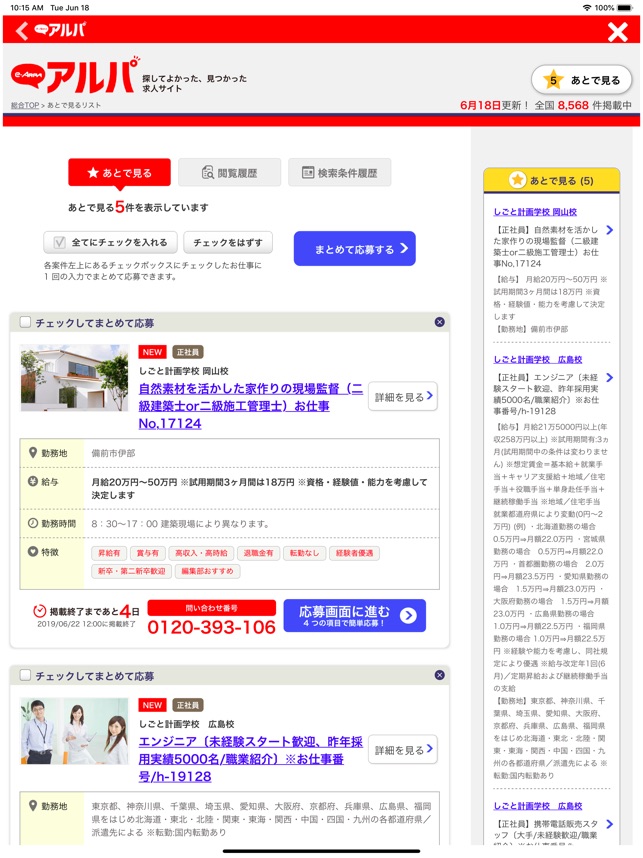This screenshot has height=858, width=643.
Task: Open sidebar link しごと計画学校 岡山校
Action: click(535, 212)
